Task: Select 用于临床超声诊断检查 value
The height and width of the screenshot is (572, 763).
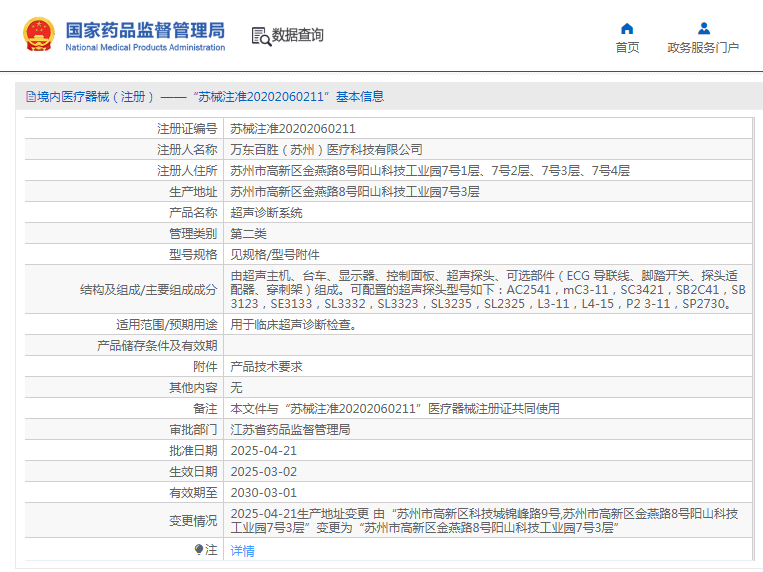Action: [x=293, y=325]
